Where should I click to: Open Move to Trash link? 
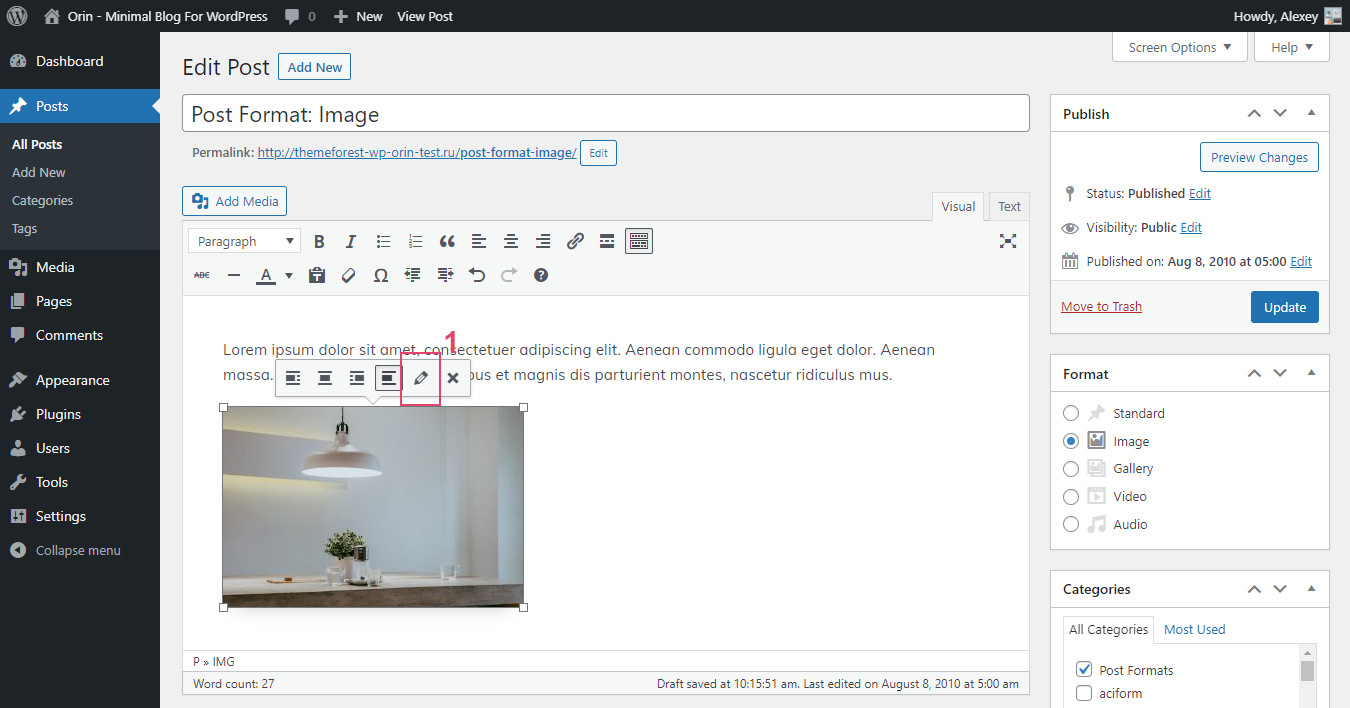point(1100,306)
